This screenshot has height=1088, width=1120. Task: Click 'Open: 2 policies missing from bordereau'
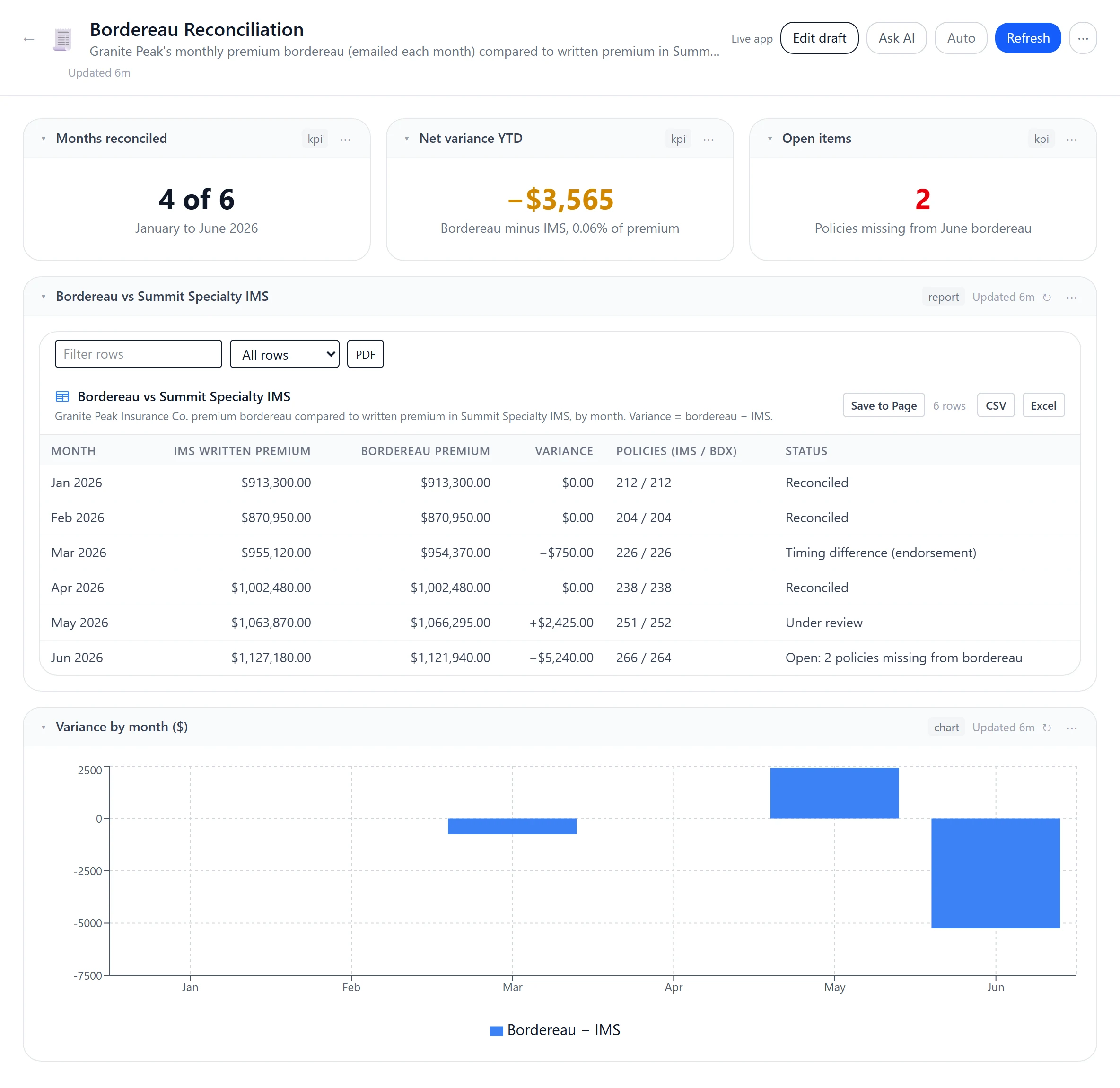[x=903, y=658]
